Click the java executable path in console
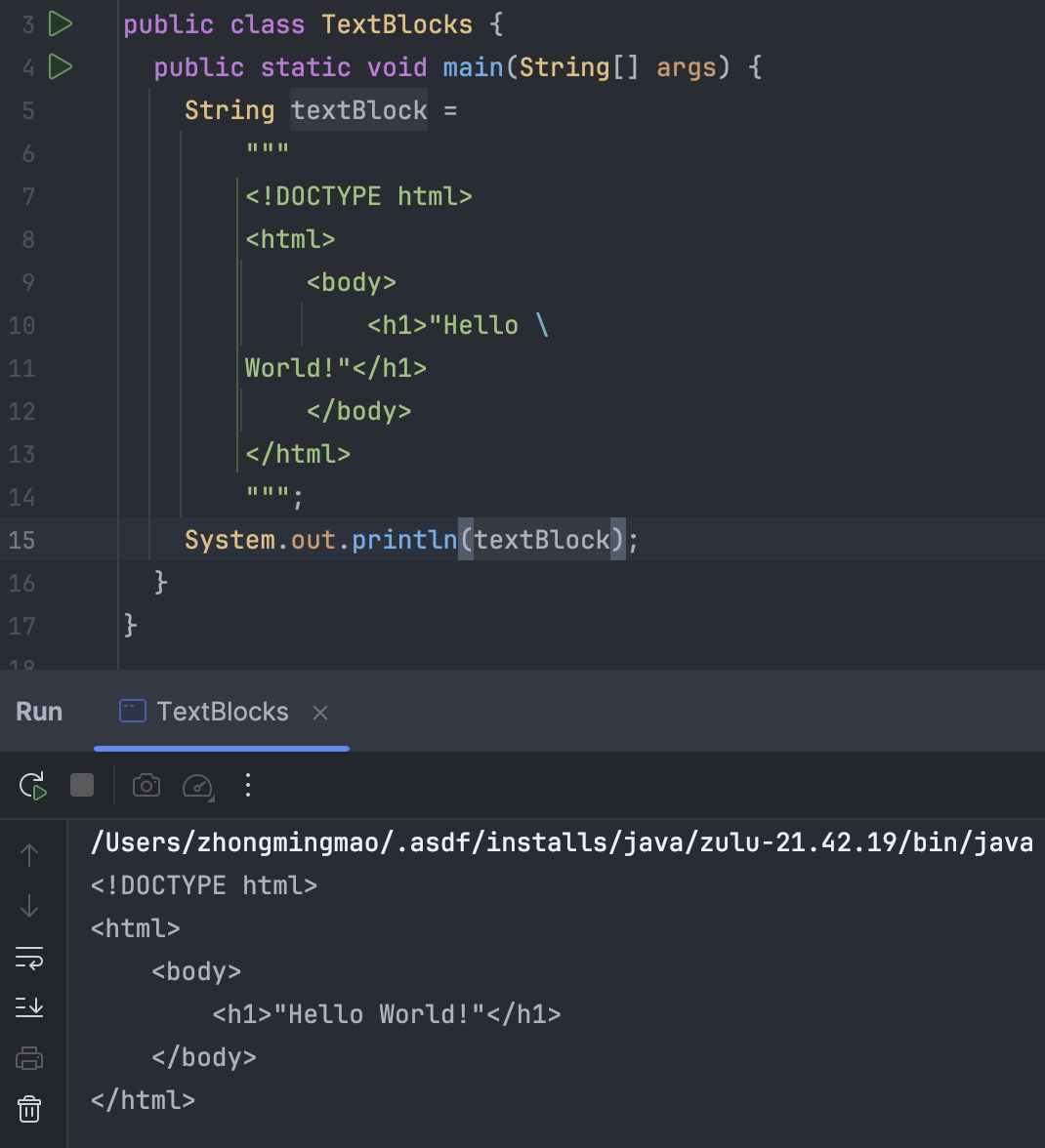This screenshot has width=1045, height=1148. pyautogui.click(x=562, y=842)
